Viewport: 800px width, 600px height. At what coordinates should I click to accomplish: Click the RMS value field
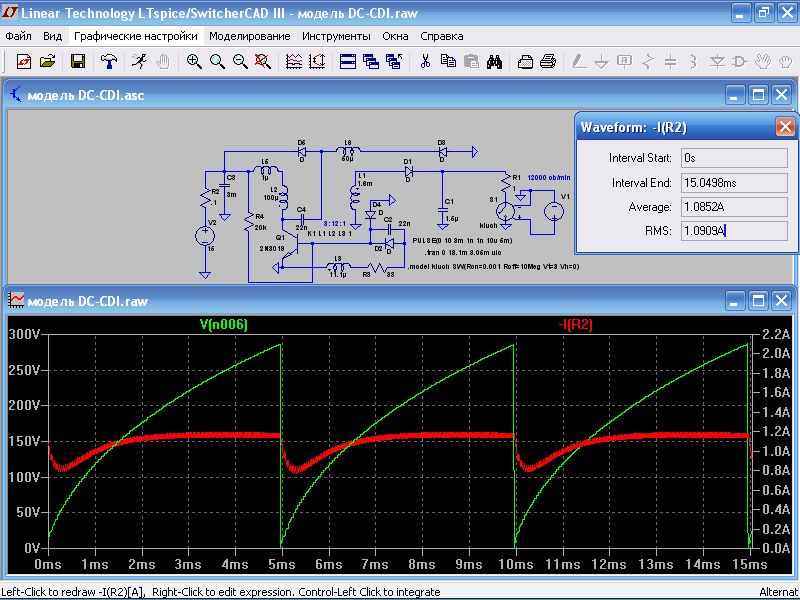pos(733,232)
